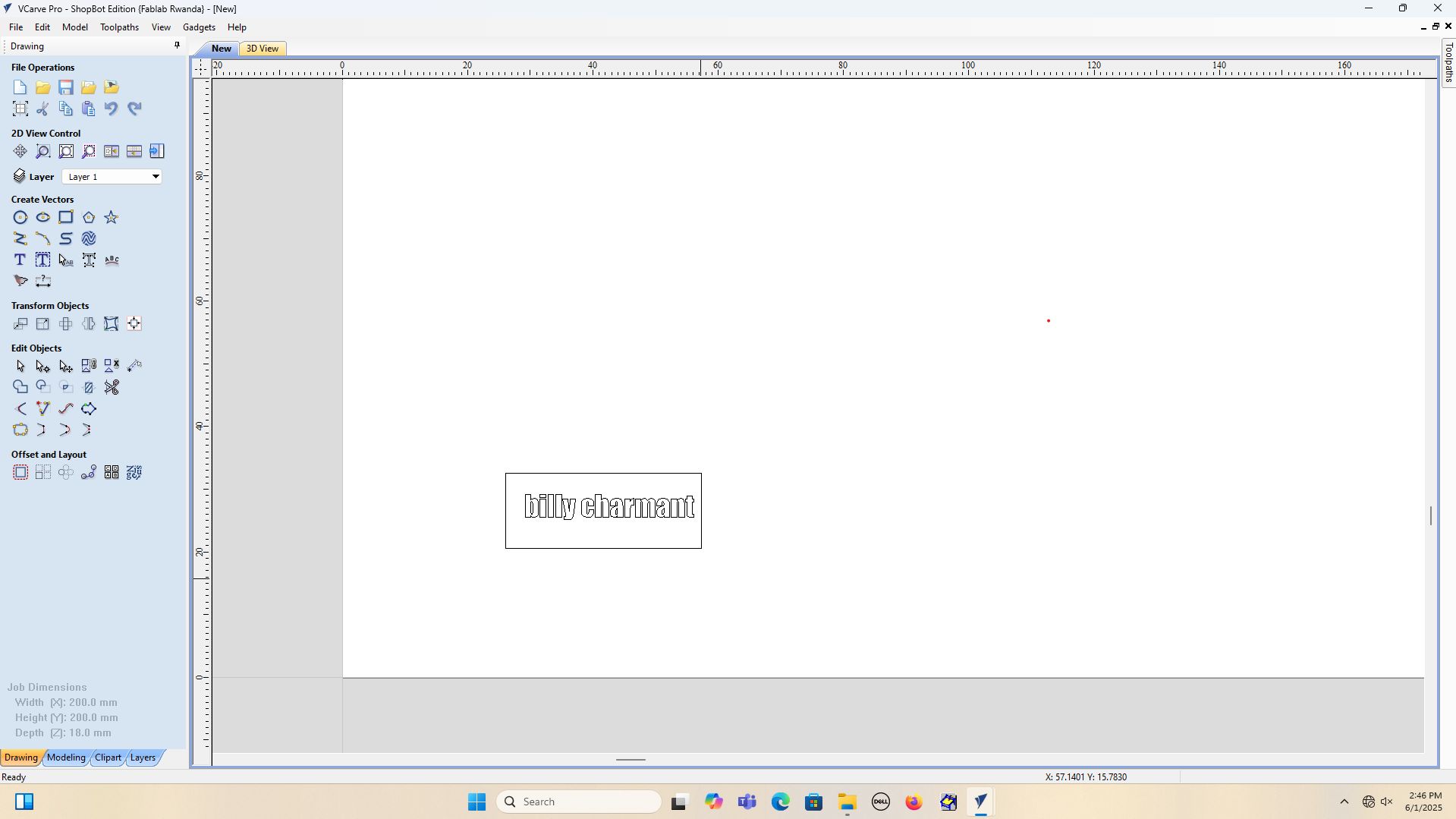Open the Toolpaths menu
The height and width of the screenshot is (819, 1456).
coord(120,27)
